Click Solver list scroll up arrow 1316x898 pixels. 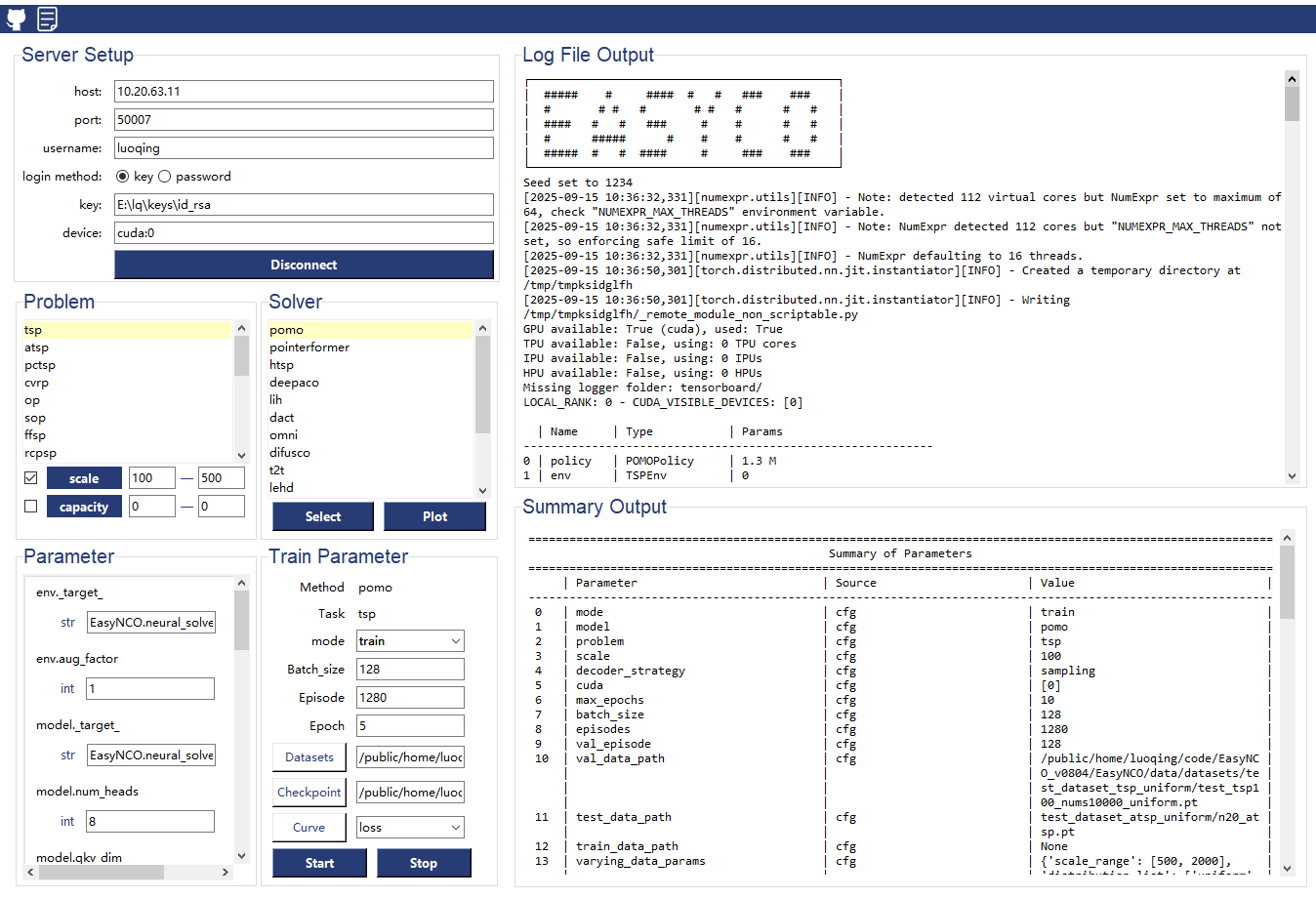click(482, 329)
